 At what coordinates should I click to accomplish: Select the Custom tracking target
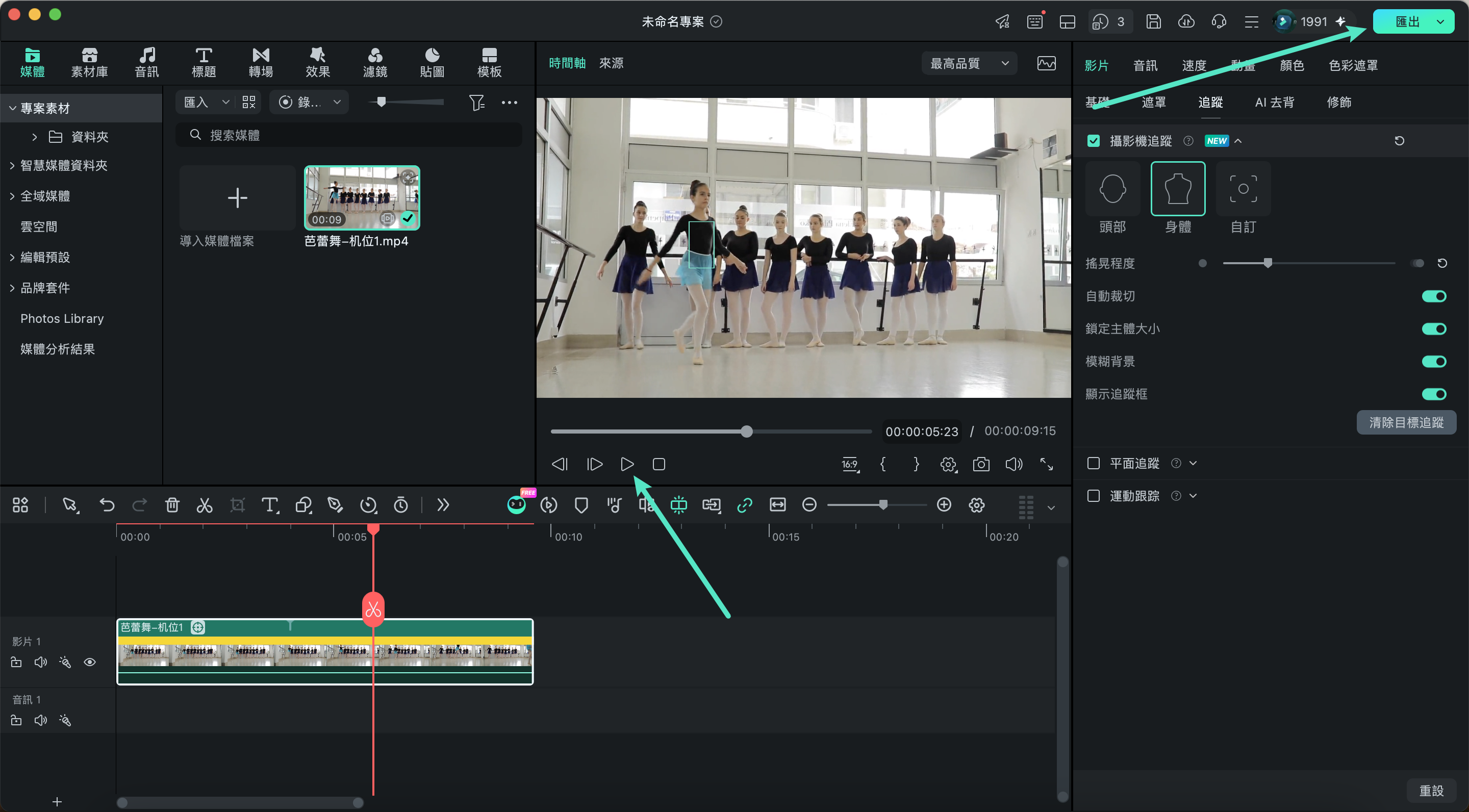click(1243, 189)
